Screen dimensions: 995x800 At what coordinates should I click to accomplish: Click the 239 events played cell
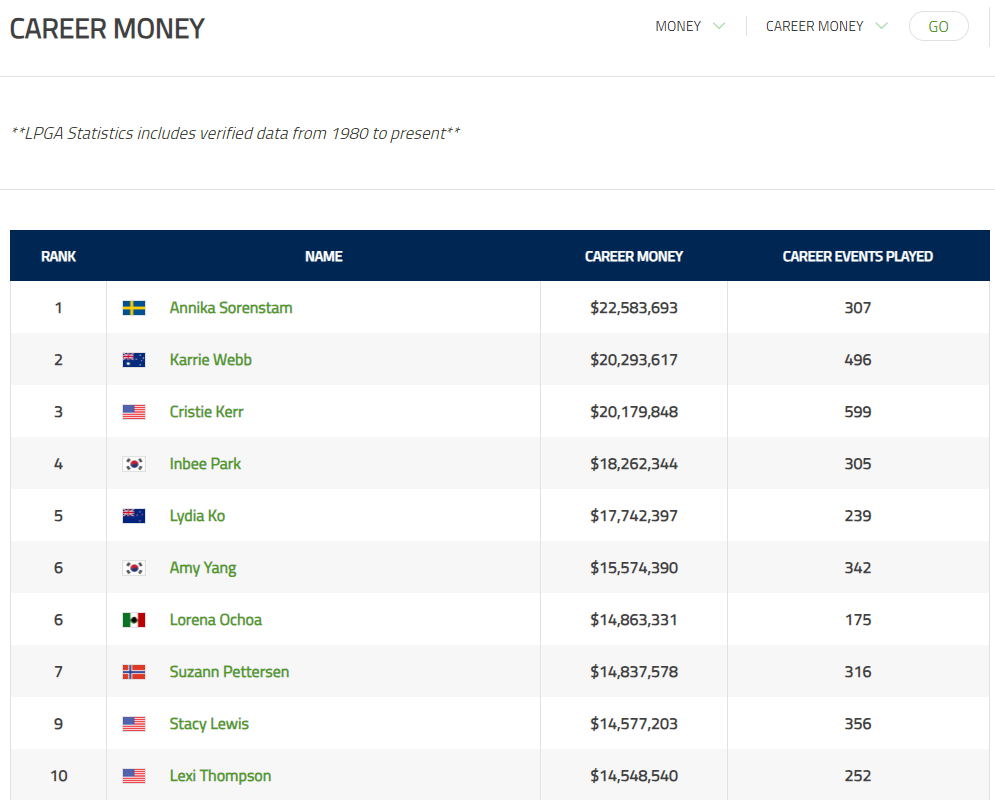point(857,516)
